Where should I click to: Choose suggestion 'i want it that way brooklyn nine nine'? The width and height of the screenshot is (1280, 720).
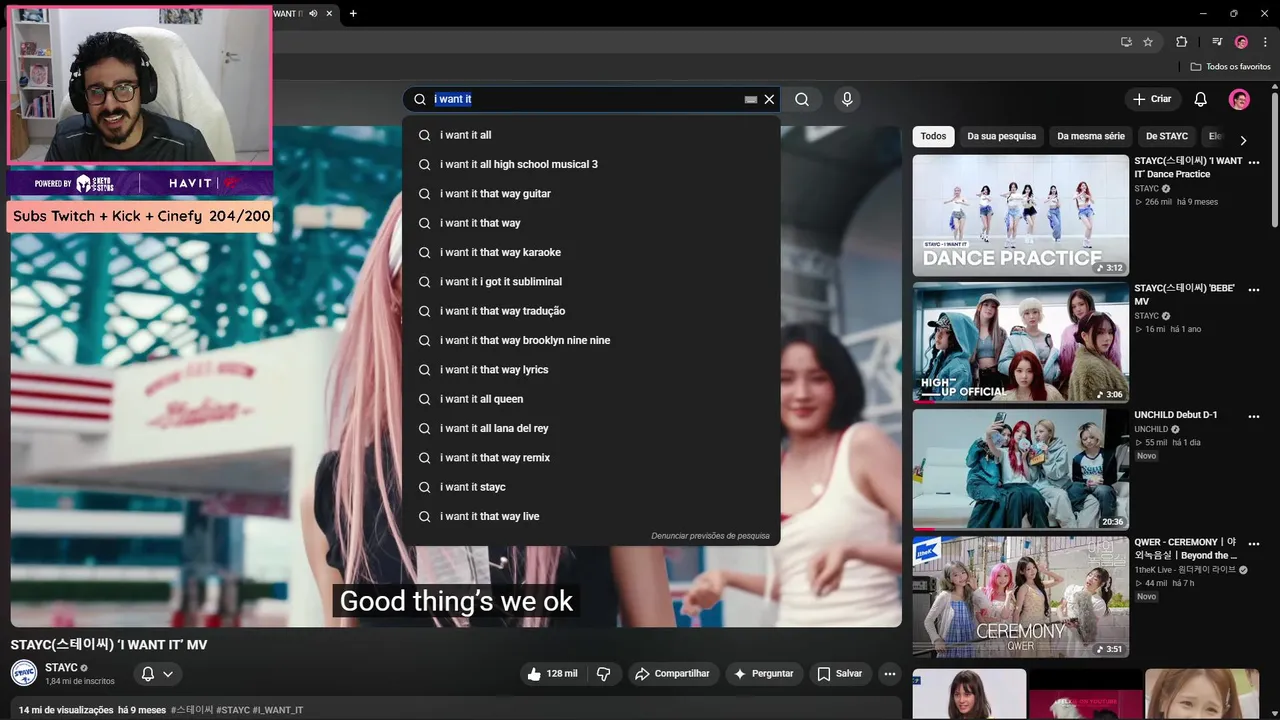[x=591, y=340]
